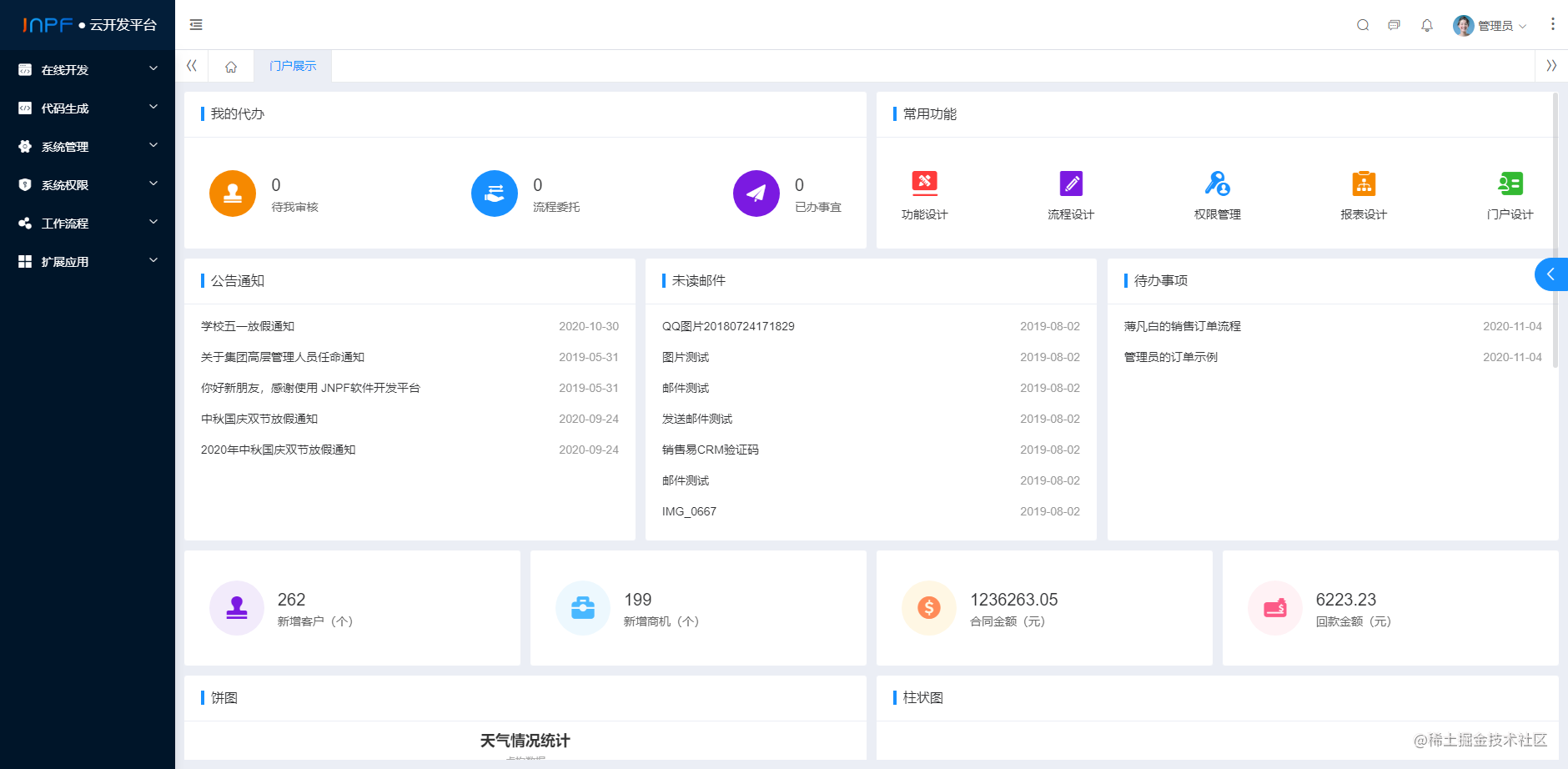Viewport: 1568px width, 769px height.
Task: Click the 待我审核 pending review icon
Action: click(233, 193)
